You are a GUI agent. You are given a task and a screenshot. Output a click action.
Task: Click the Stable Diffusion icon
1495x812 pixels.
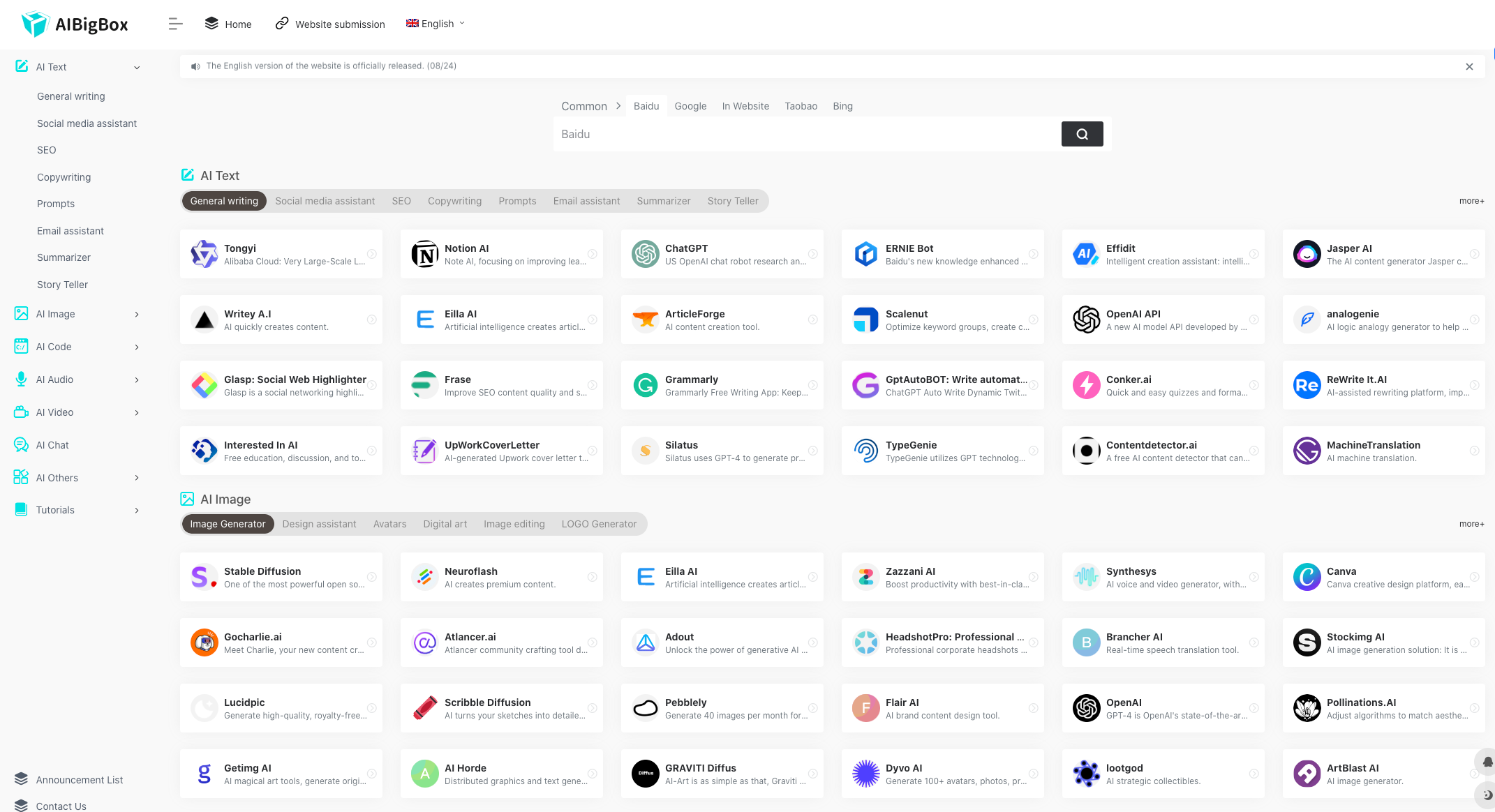tap(204, 577)
